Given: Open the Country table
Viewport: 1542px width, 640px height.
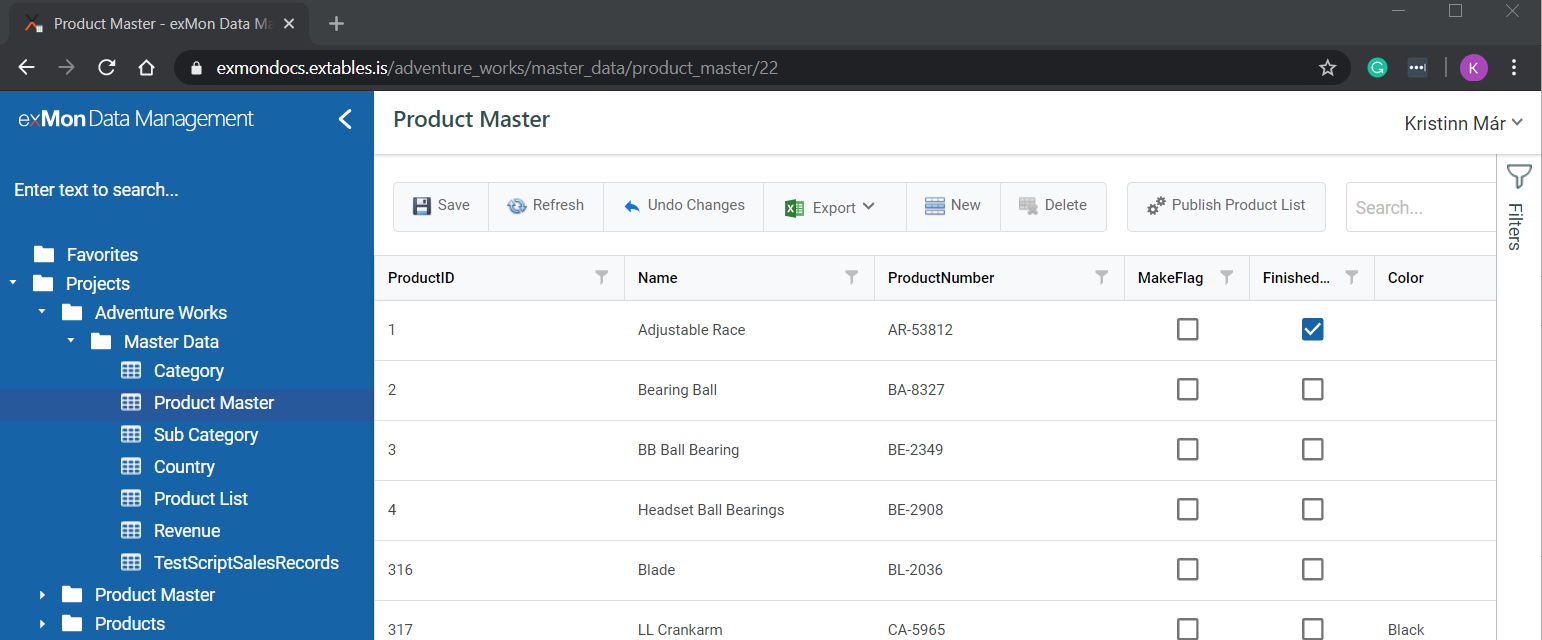Looking at the screenshot, I should point(184,467).
